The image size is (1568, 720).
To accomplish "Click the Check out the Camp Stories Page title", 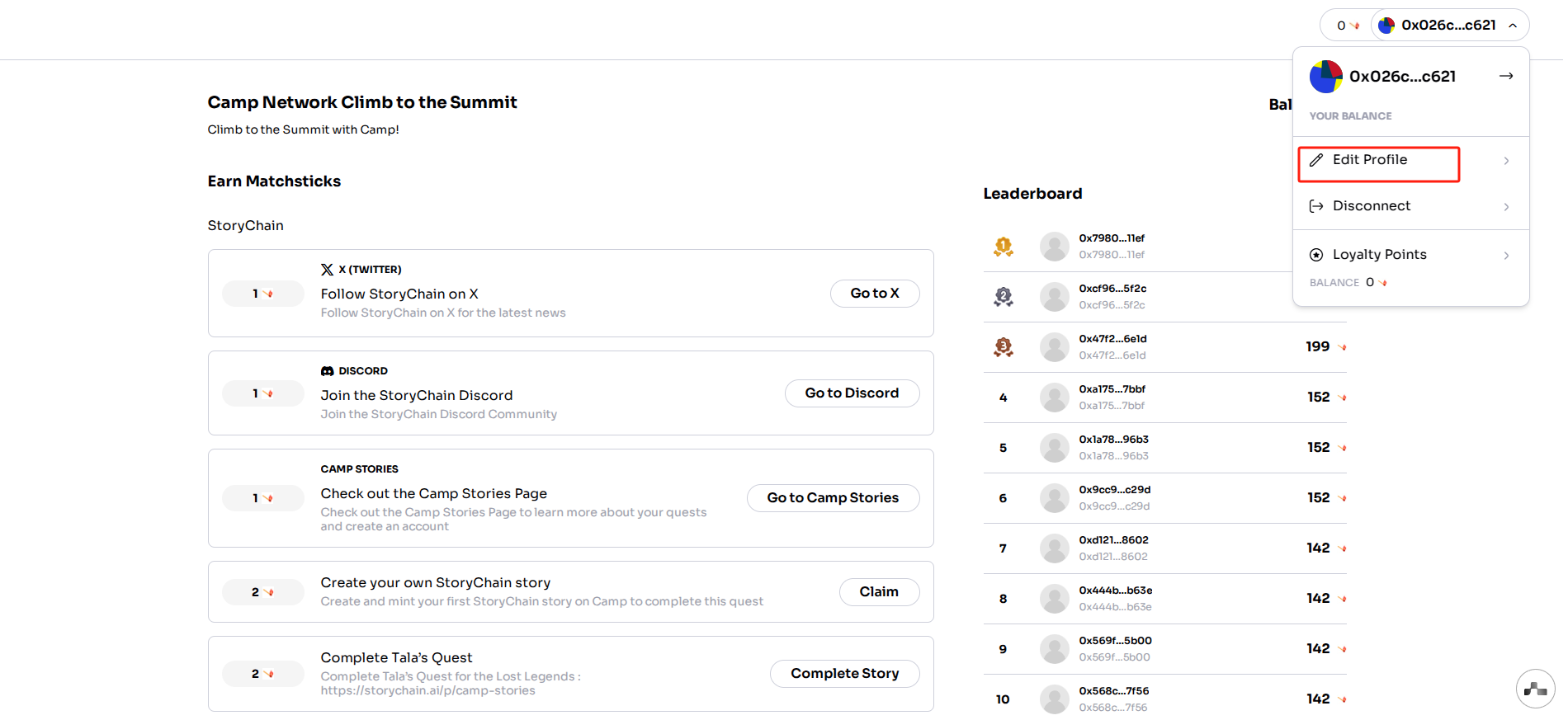I will pos(434,494).
